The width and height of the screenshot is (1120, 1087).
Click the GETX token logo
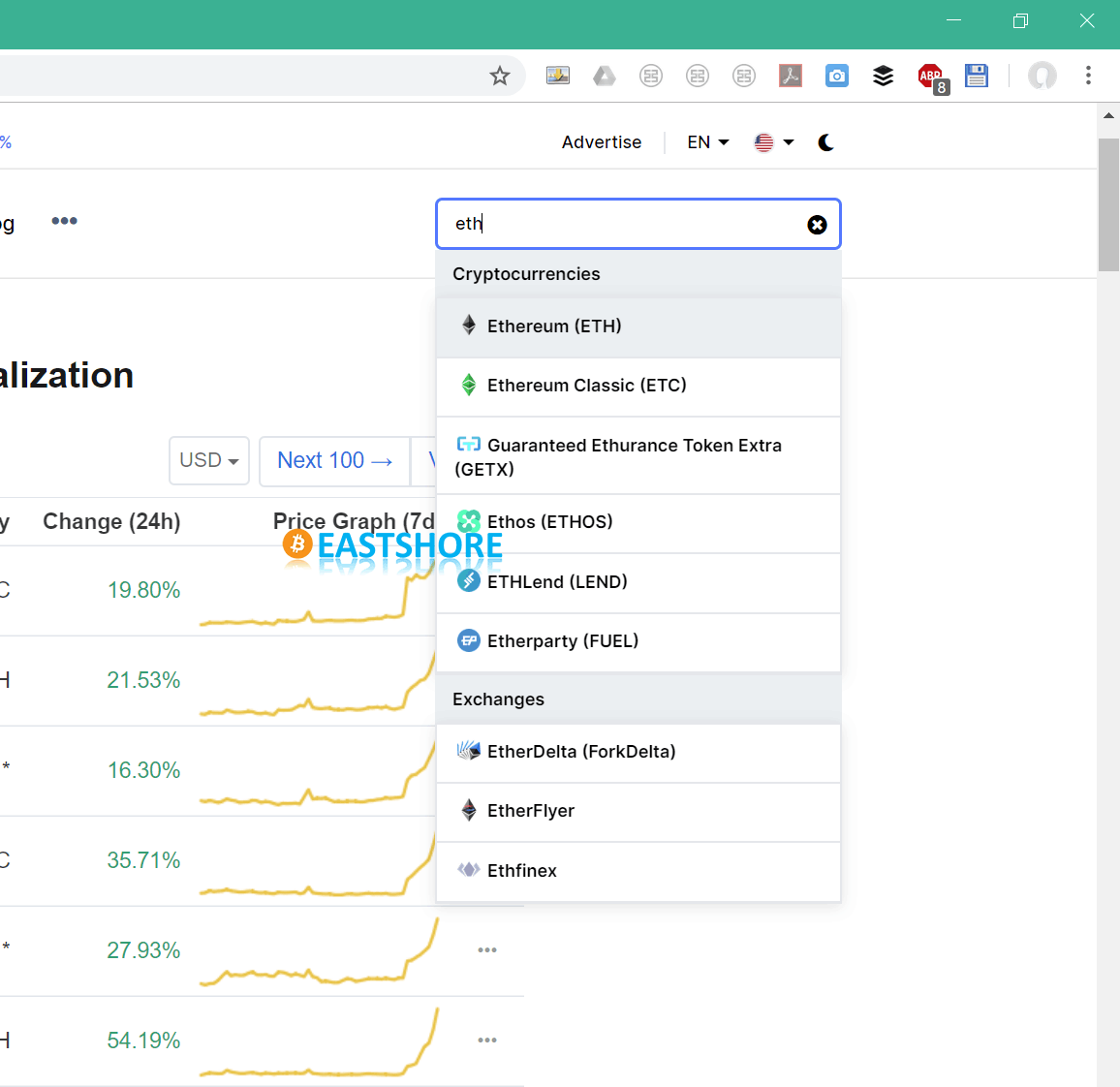[x=469, y=444]
